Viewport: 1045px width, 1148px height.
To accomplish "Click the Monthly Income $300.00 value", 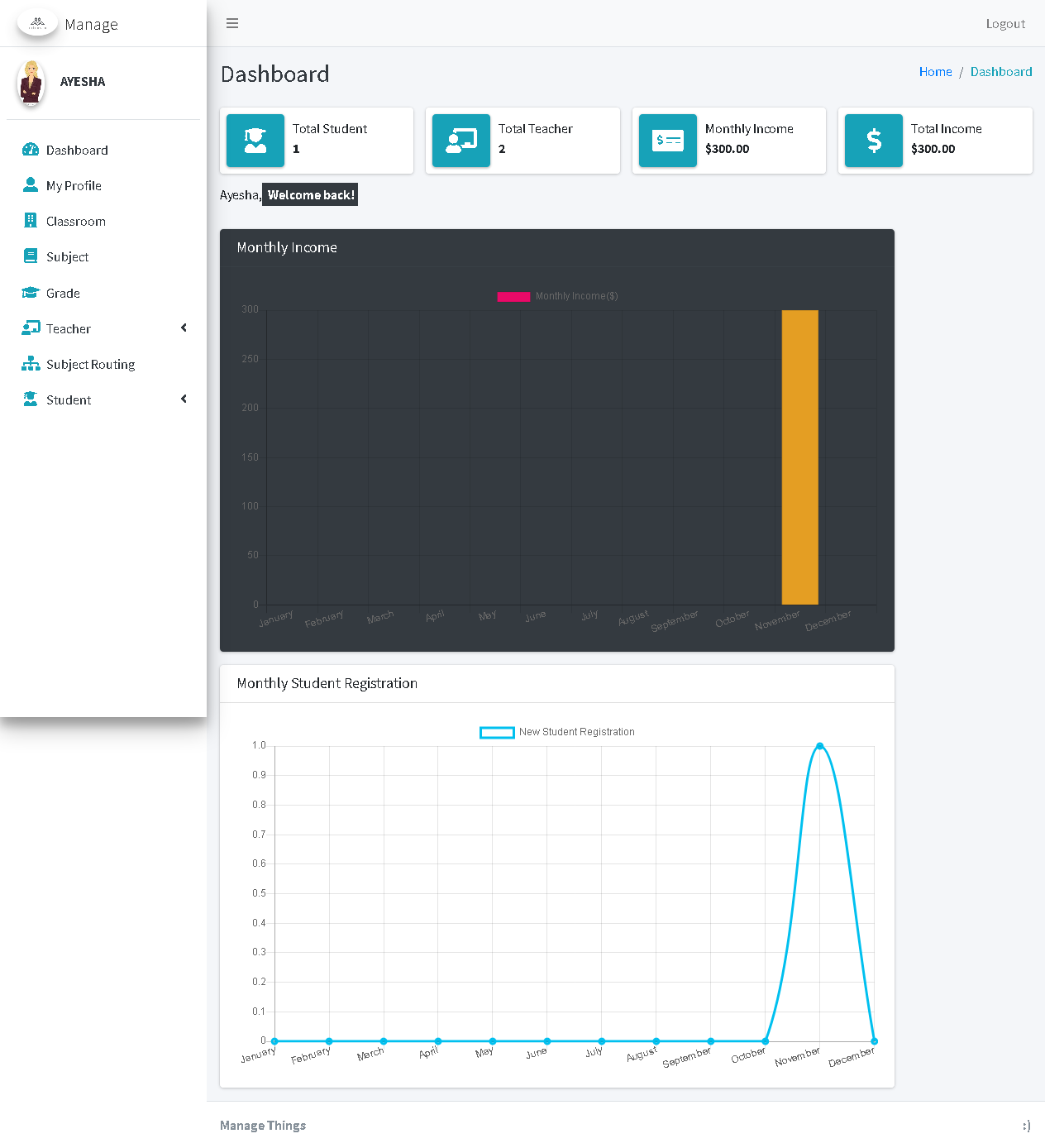I will coord(728,149).
